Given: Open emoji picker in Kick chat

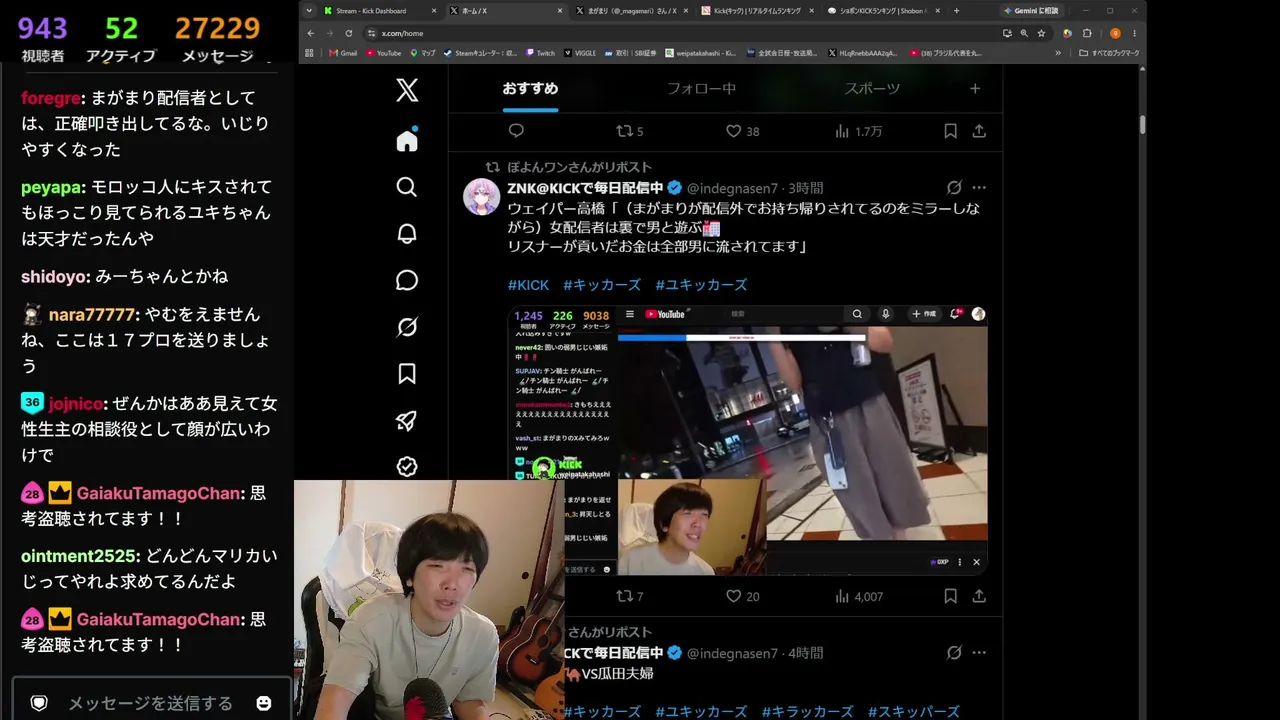Looking at the screenshot, I should 264,703.
